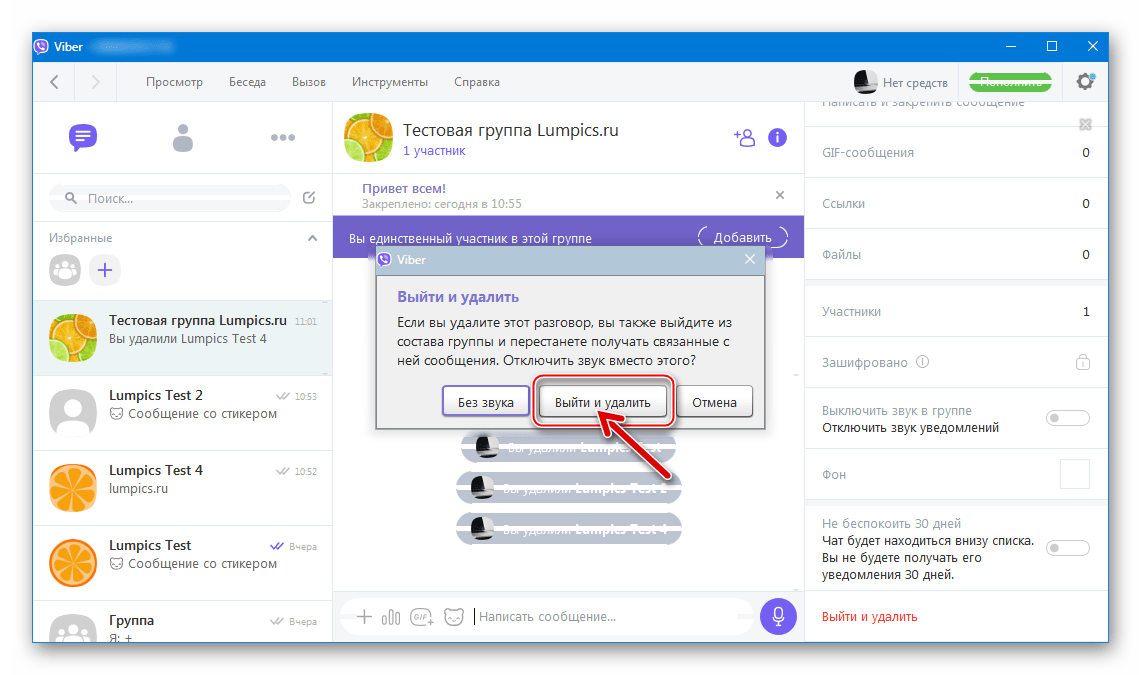Viewport: 1141px width, 675px height.
Task: Click the account avatar near Нет средств
Action: pos(865,81)
